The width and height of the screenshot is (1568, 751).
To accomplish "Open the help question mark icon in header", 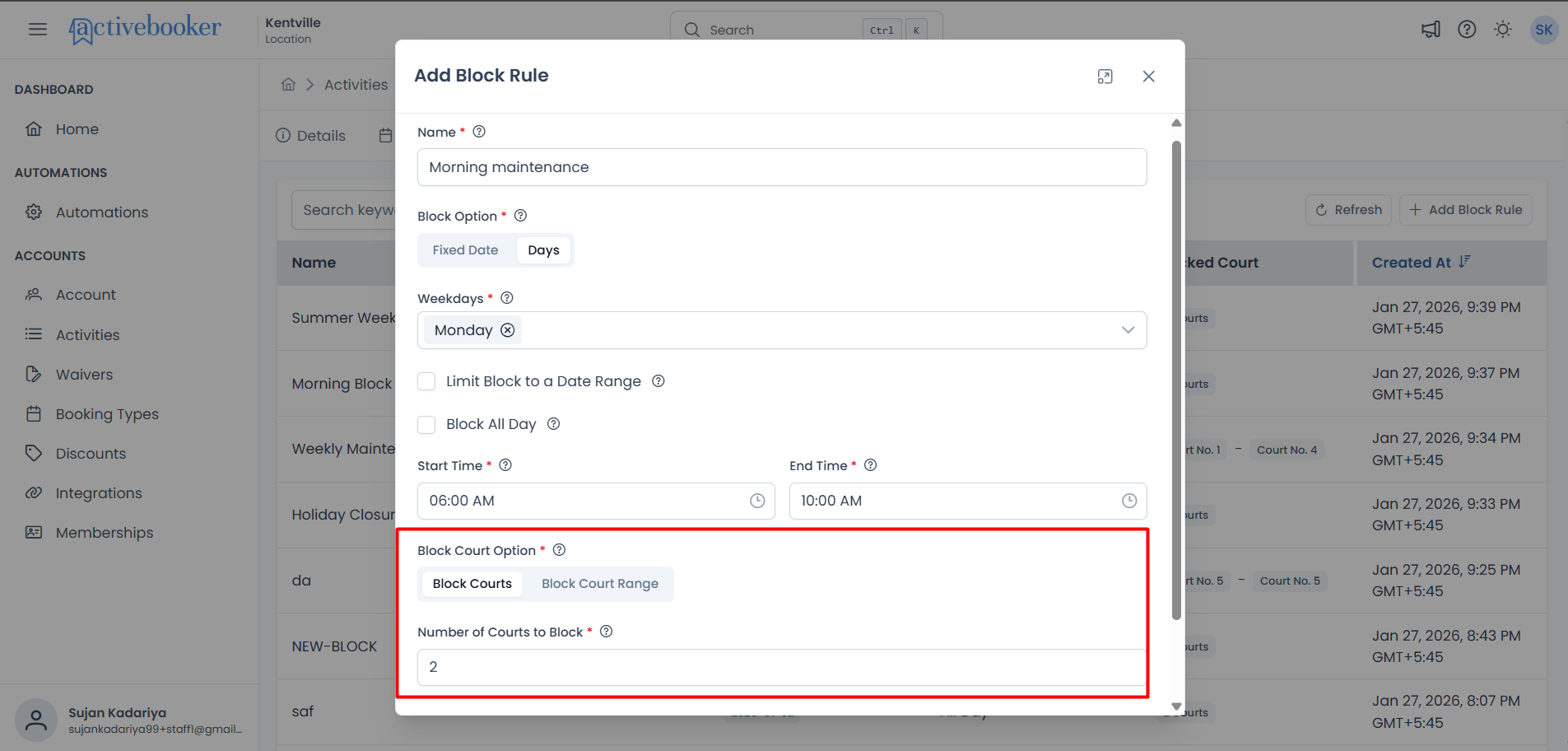I will click(1467, 30).
